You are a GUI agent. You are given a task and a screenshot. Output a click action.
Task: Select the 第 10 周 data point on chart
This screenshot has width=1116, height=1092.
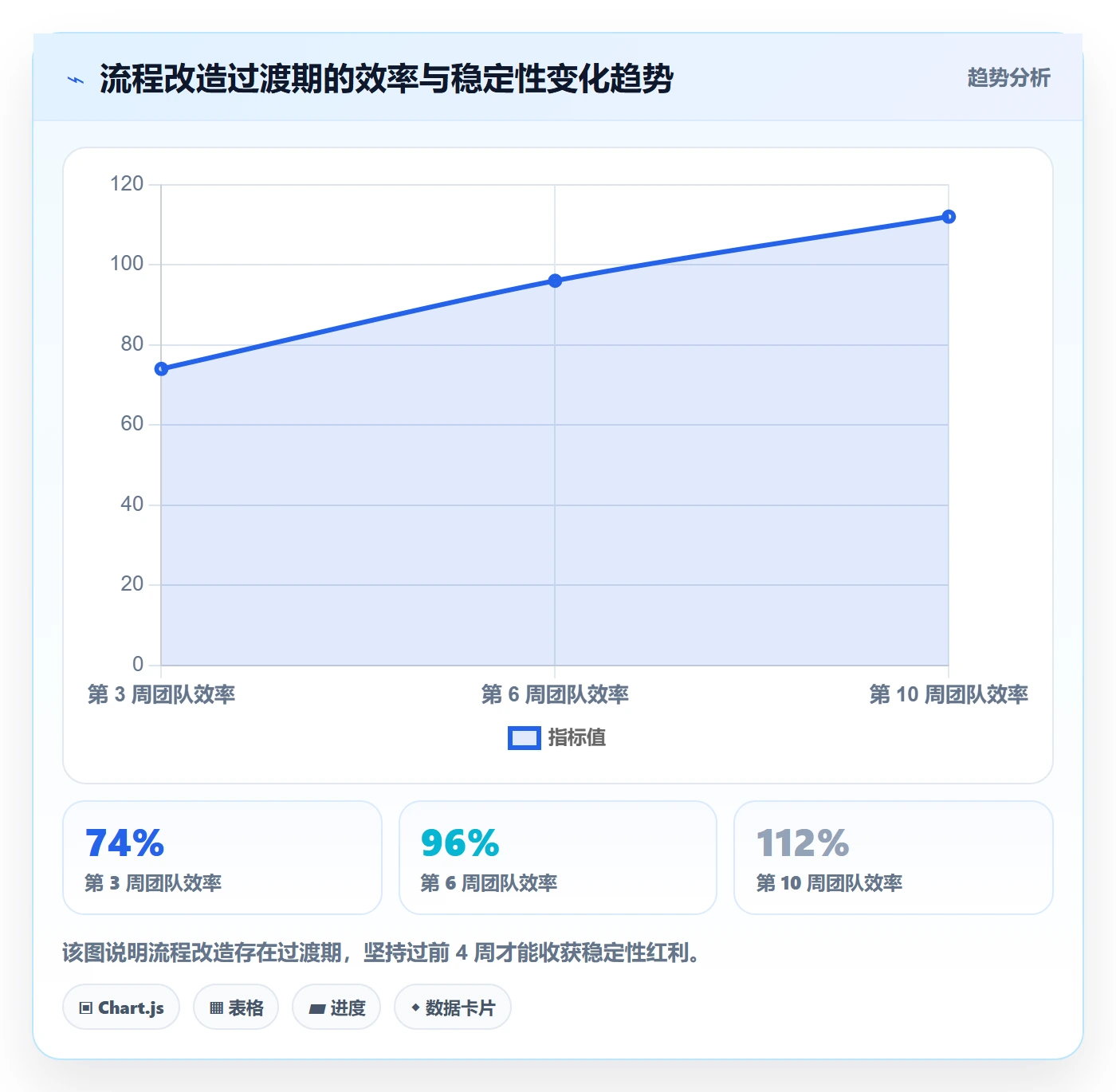[949, 217]
